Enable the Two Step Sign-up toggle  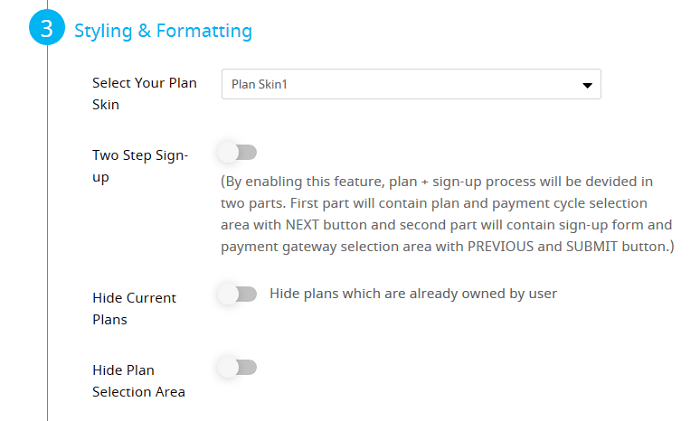pyautogui.click(x=238, y=153)
